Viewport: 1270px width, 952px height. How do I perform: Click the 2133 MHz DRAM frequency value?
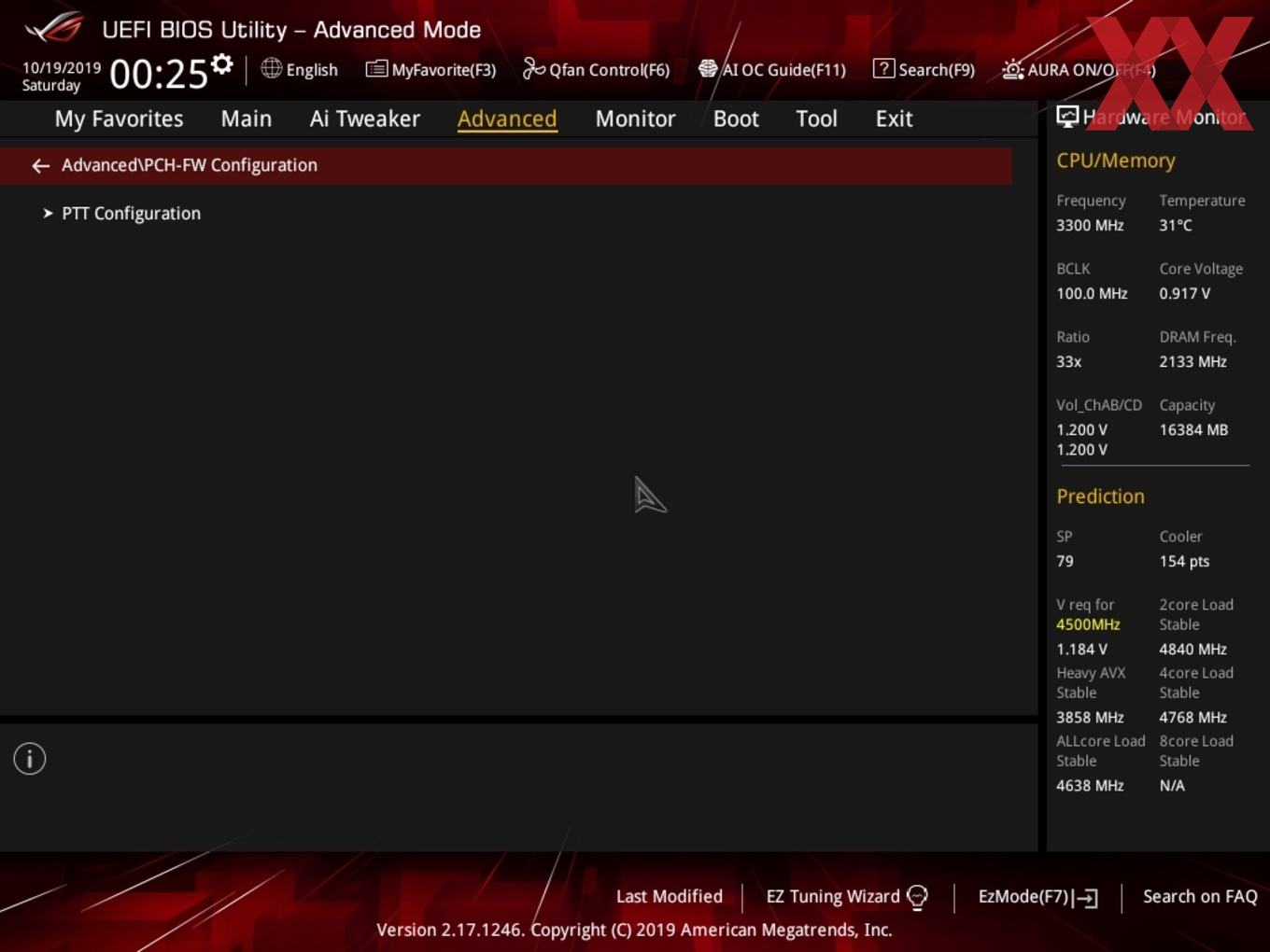[1192, 362]
